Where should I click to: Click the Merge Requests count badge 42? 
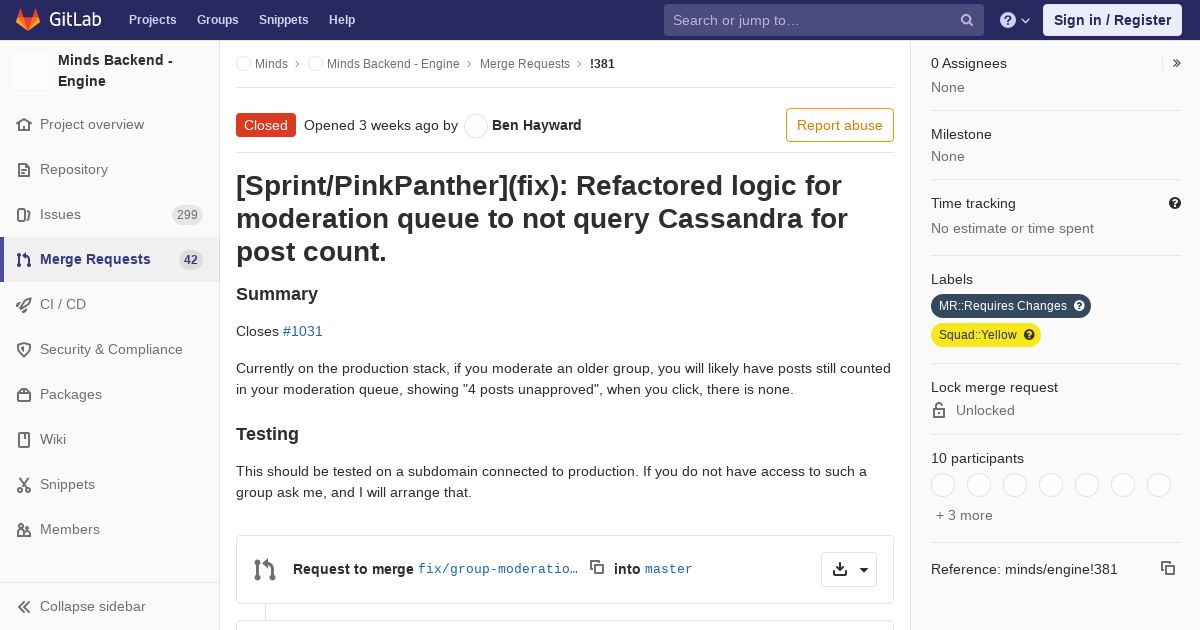(191, 260)
